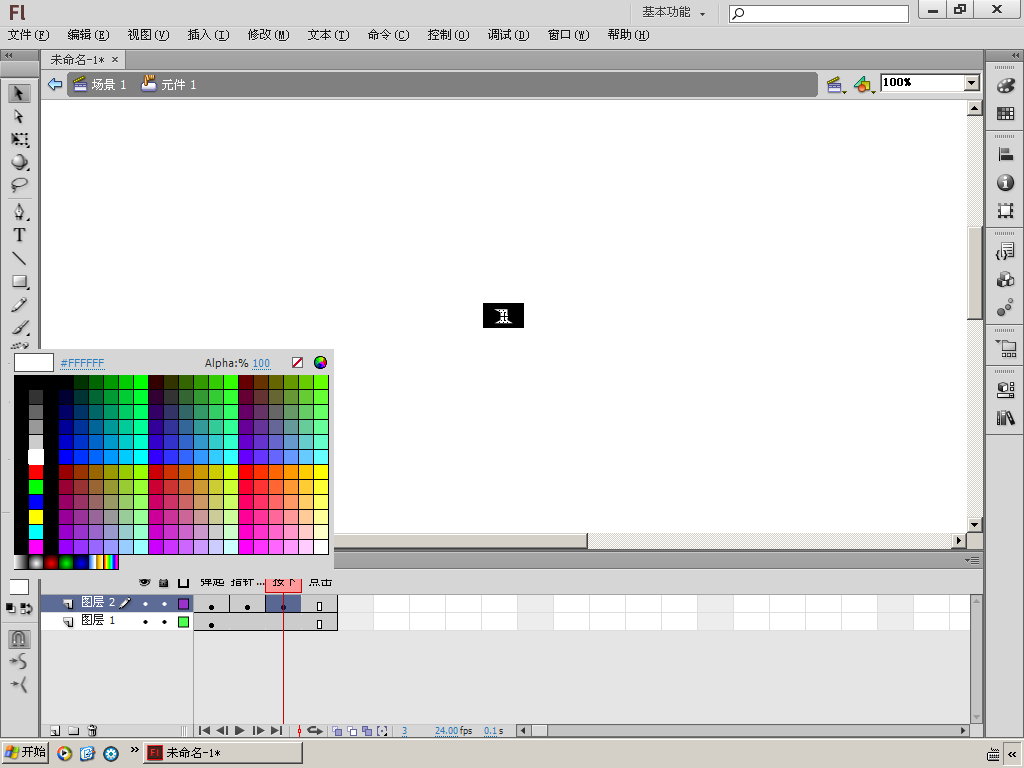Open the Library books panel icon

click(x=1006, y=418)
